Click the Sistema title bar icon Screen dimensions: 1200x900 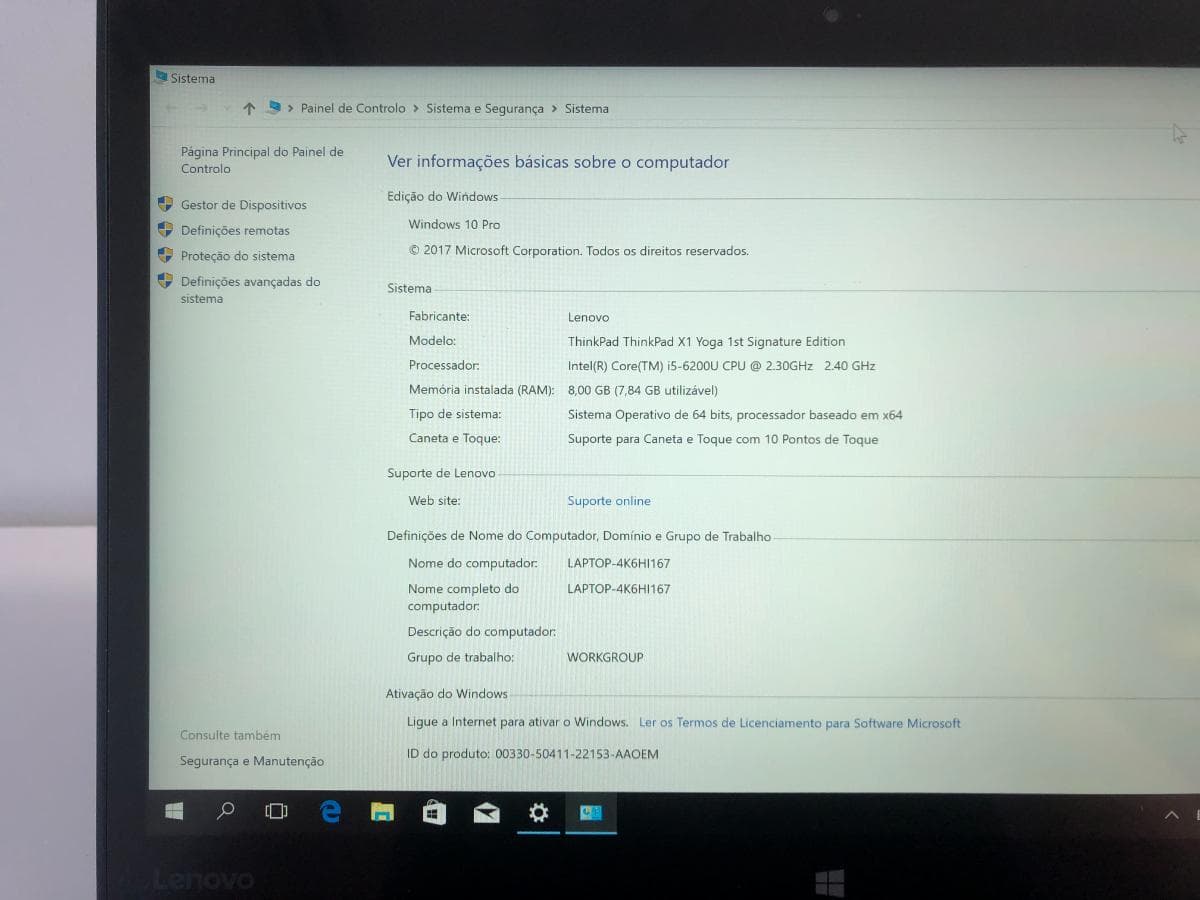(x=161, y=77)
